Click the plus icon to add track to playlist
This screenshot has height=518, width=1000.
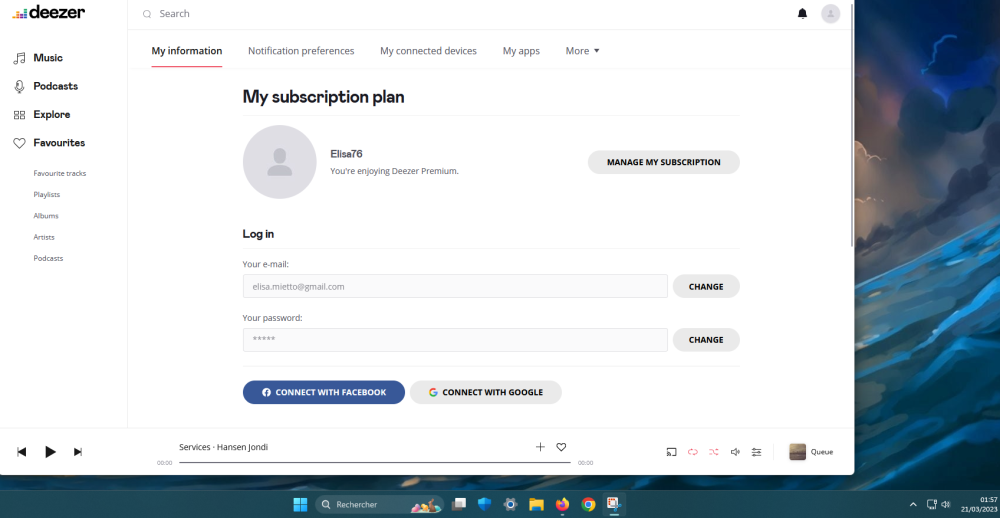coord(540,447)
